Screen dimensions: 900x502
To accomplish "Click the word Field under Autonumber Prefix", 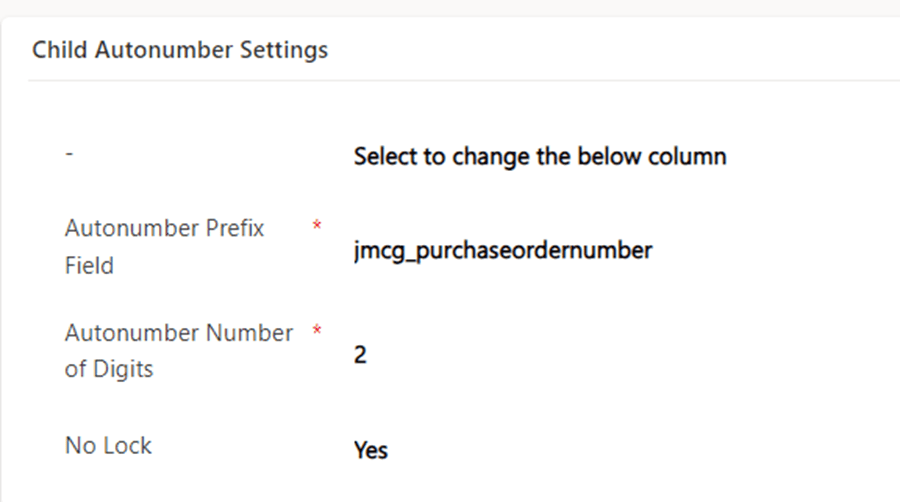I will point(89,266).
